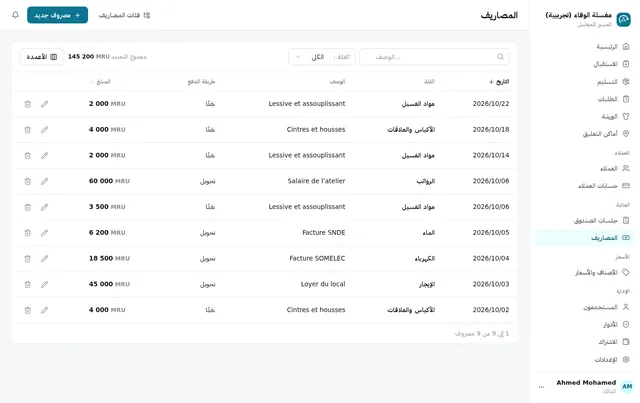Open 'فئات المصاريف' expense categories
640x403 pixels.
[x=124, y=15]
